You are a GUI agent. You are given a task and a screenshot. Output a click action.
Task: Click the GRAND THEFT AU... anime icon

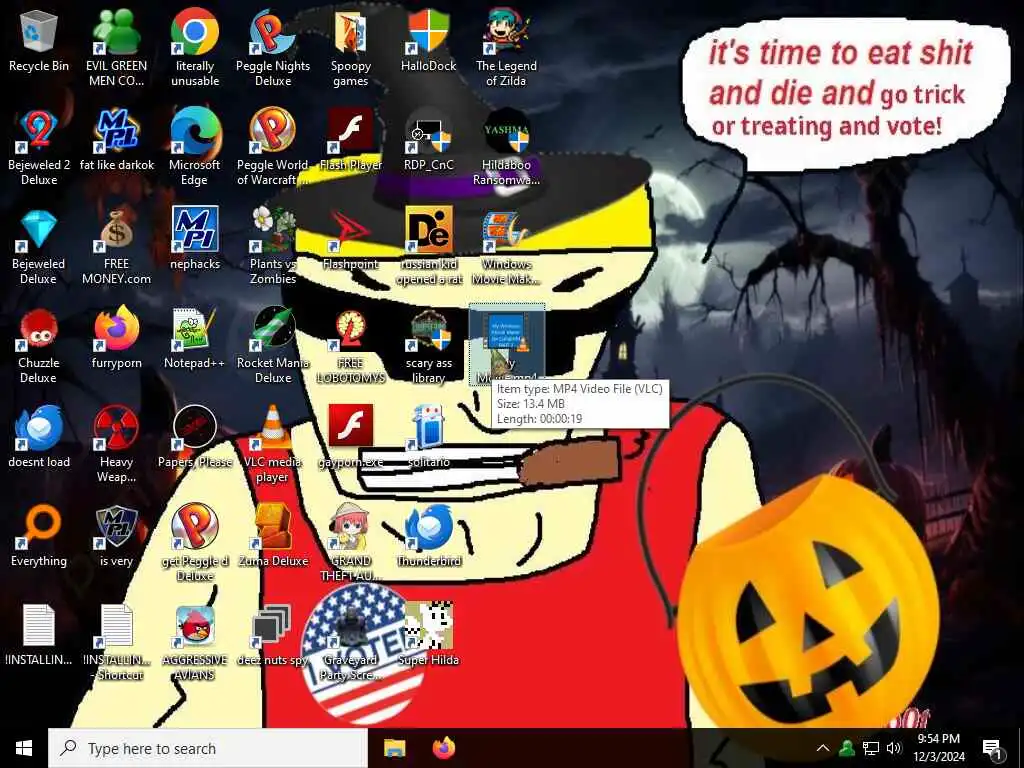click(351, 528)
